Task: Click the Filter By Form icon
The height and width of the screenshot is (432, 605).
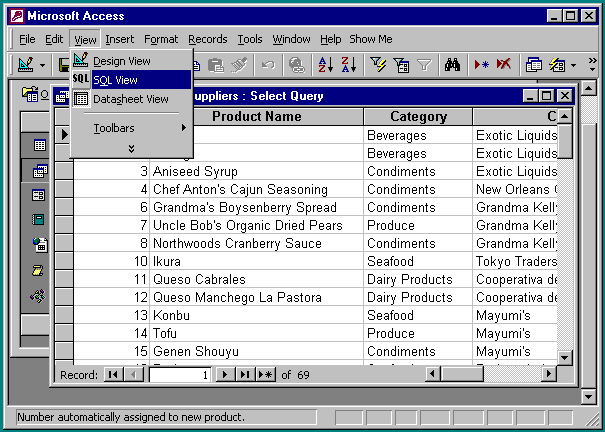Action: (401, 65)
